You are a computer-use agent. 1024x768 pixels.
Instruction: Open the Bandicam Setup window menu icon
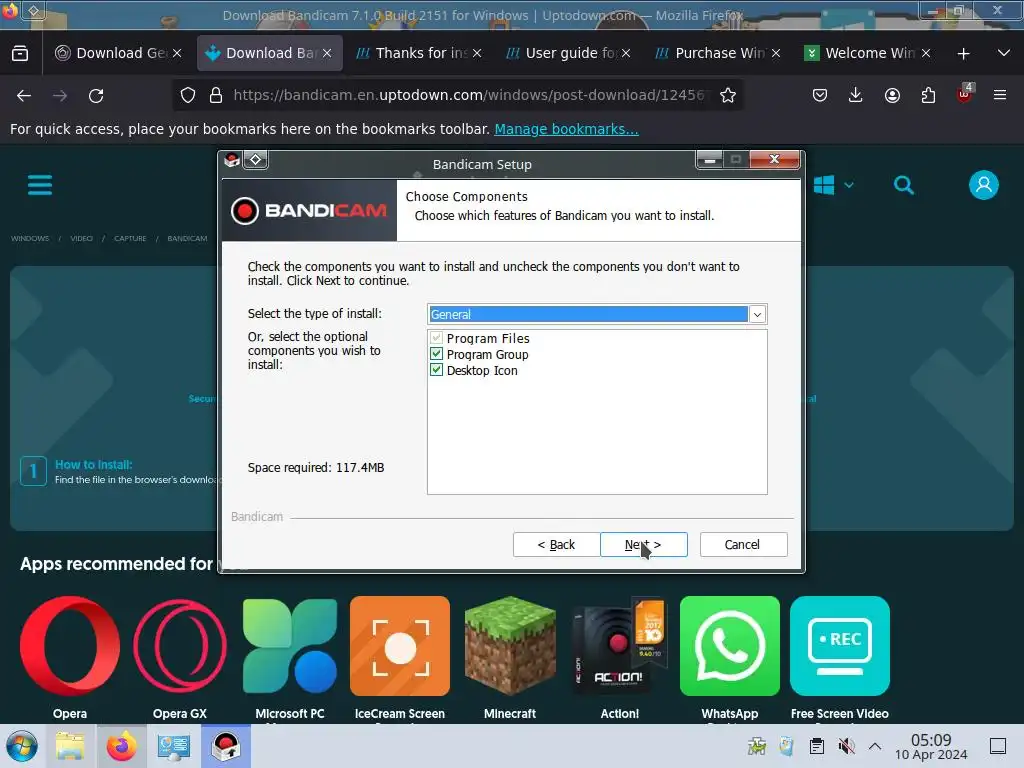click(232, 160)
